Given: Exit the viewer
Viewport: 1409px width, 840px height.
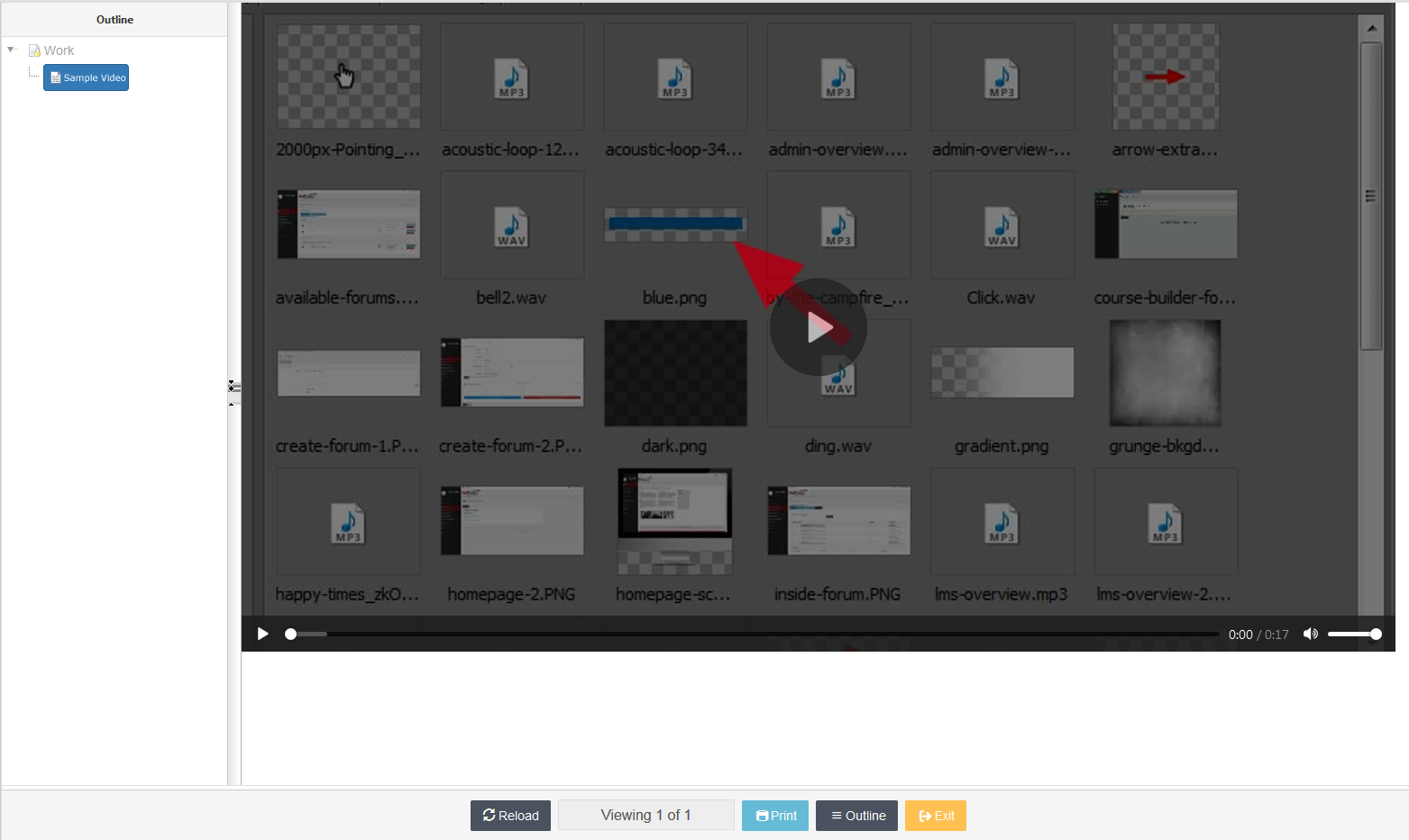Looking at the screenshot, I should 936,816.
